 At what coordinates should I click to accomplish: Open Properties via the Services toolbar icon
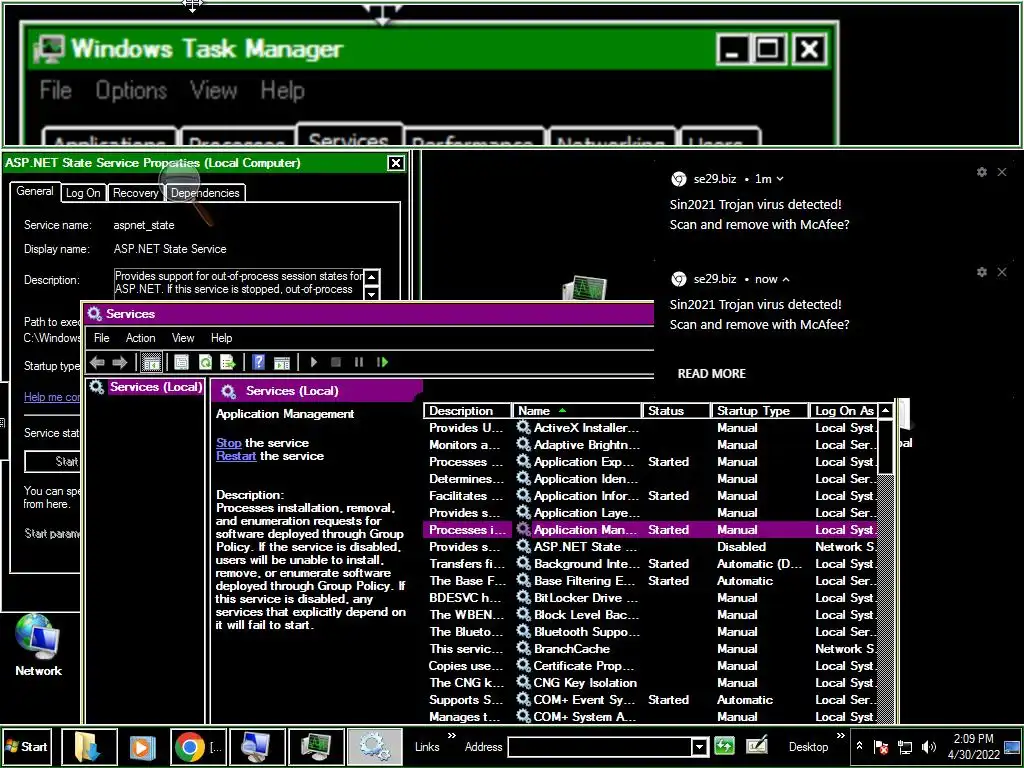point(182,362)
